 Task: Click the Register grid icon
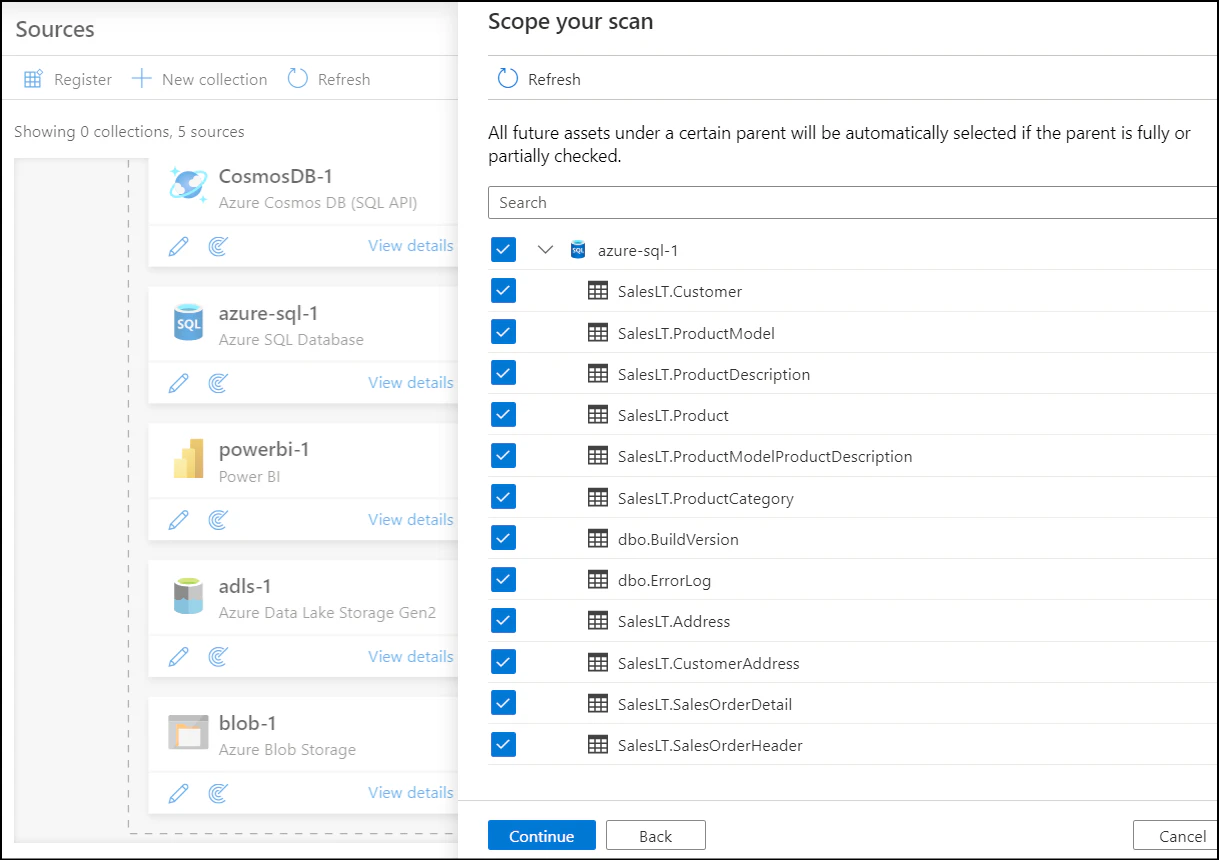(33, 79)
